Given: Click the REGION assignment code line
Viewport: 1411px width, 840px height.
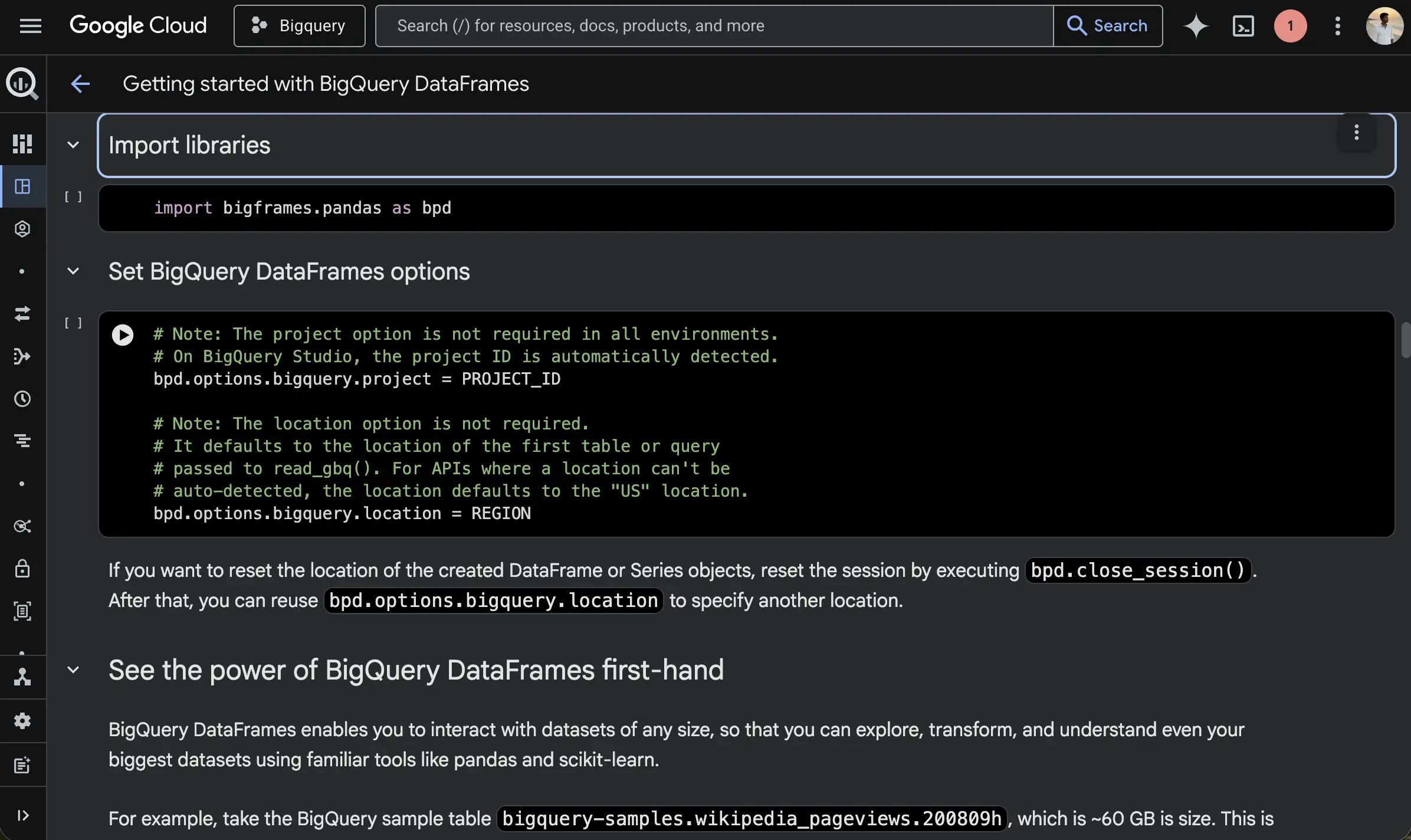Looking at the screenshot, I should (x=342, y=513).
